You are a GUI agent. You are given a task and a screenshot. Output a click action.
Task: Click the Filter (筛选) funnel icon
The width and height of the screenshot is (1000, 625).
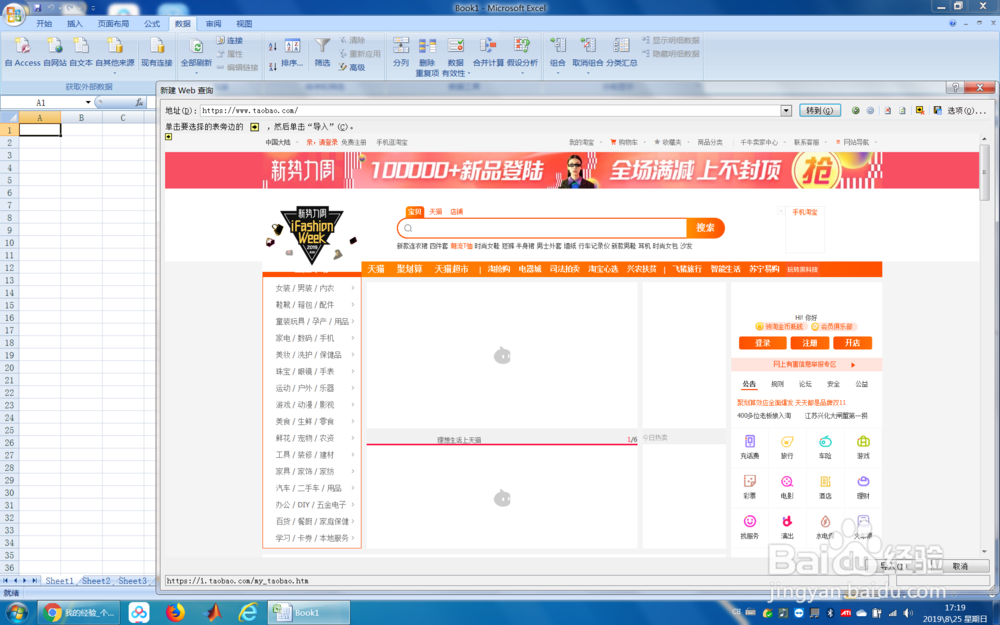coord(323,46)
